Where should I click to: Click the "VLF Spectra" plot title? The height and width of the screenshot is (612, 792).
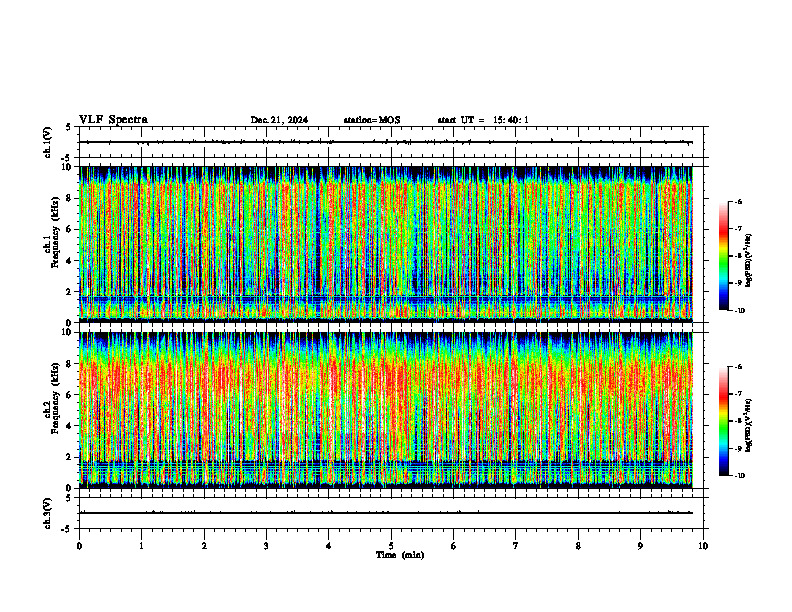[113, 119]
